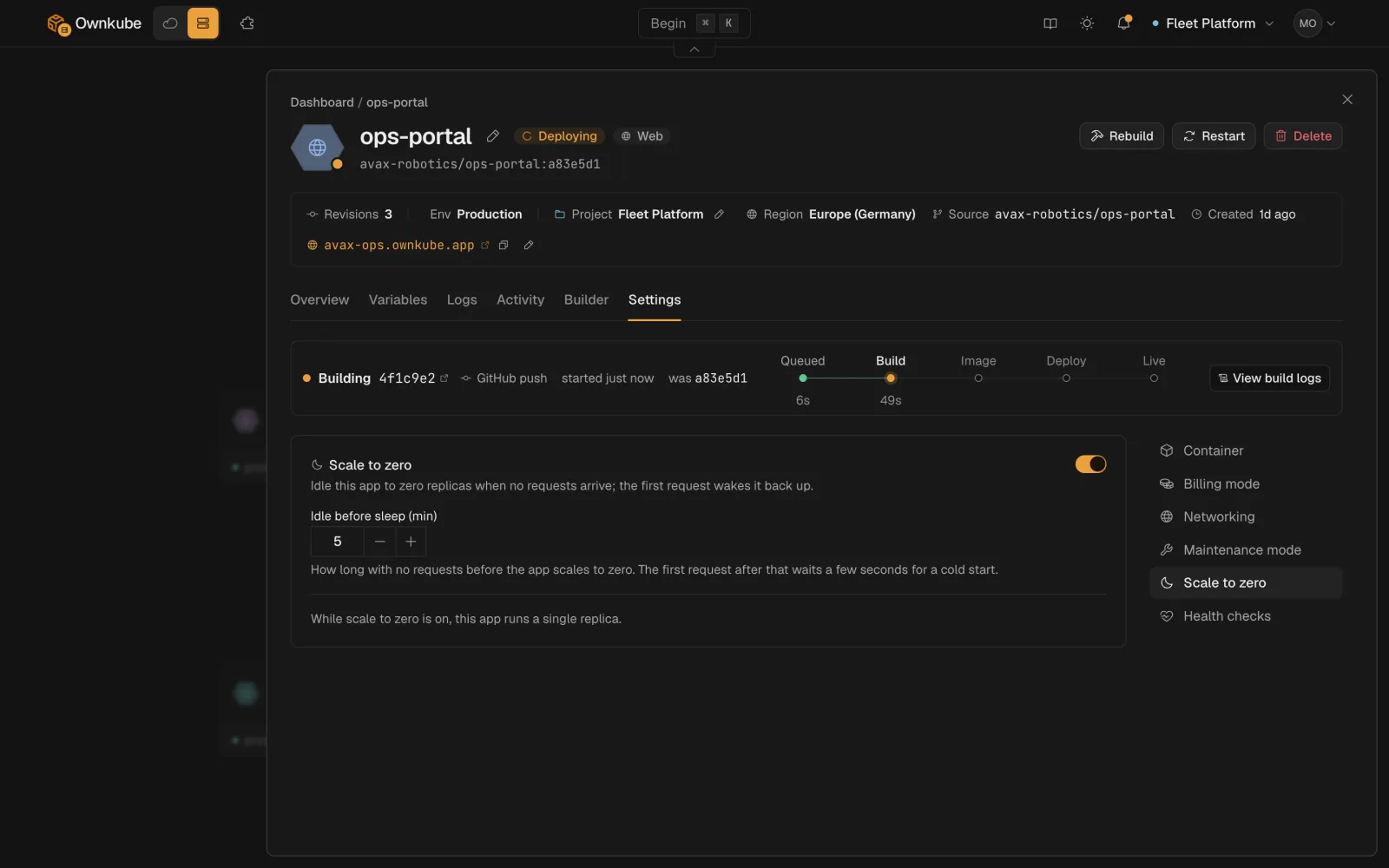Go to Billing mode settings section

[x=1246, y=483]
